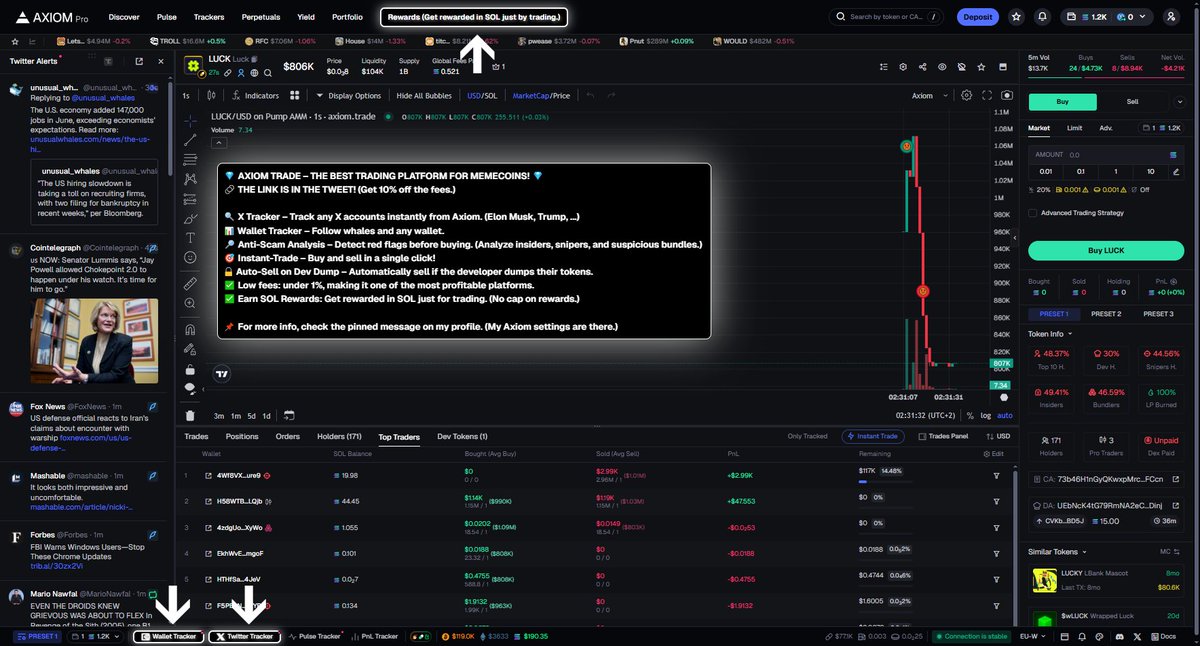
Task: Toggle USD/SOL price currency
Action: tap(482, 96)
